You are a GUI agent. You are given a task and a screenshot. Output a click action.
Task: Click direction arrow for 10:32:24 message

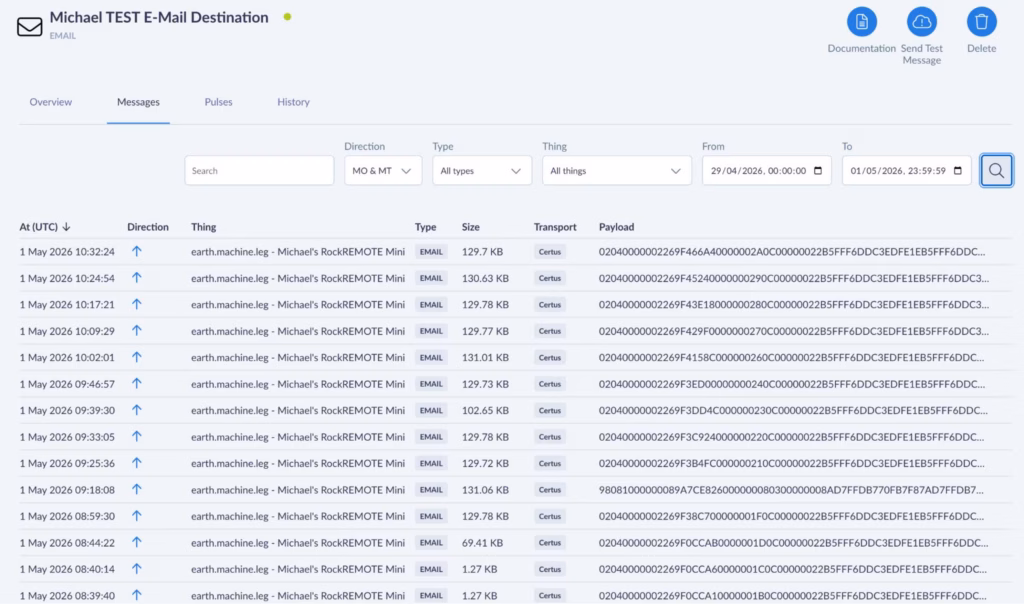(x=136, y=251)
